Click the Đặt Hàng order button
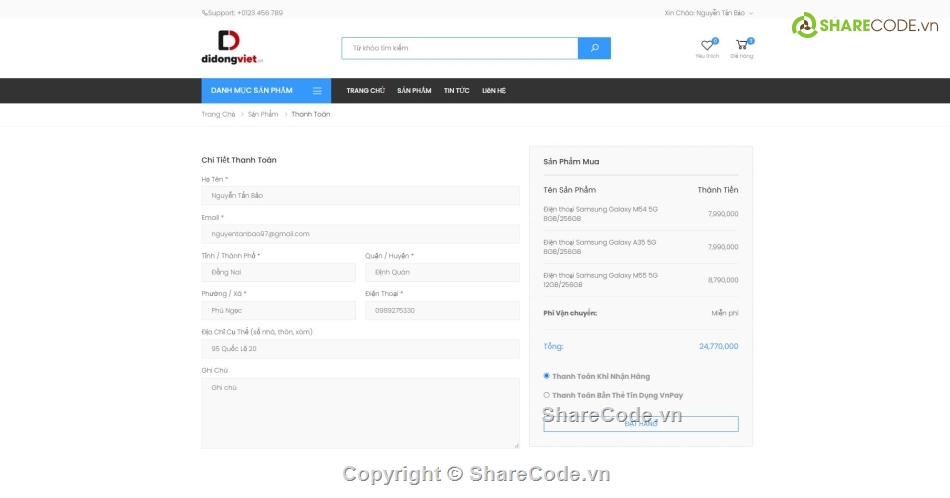The height and width of the screenshot is (498, 950). pyautogui.click(x=641, y=423)
